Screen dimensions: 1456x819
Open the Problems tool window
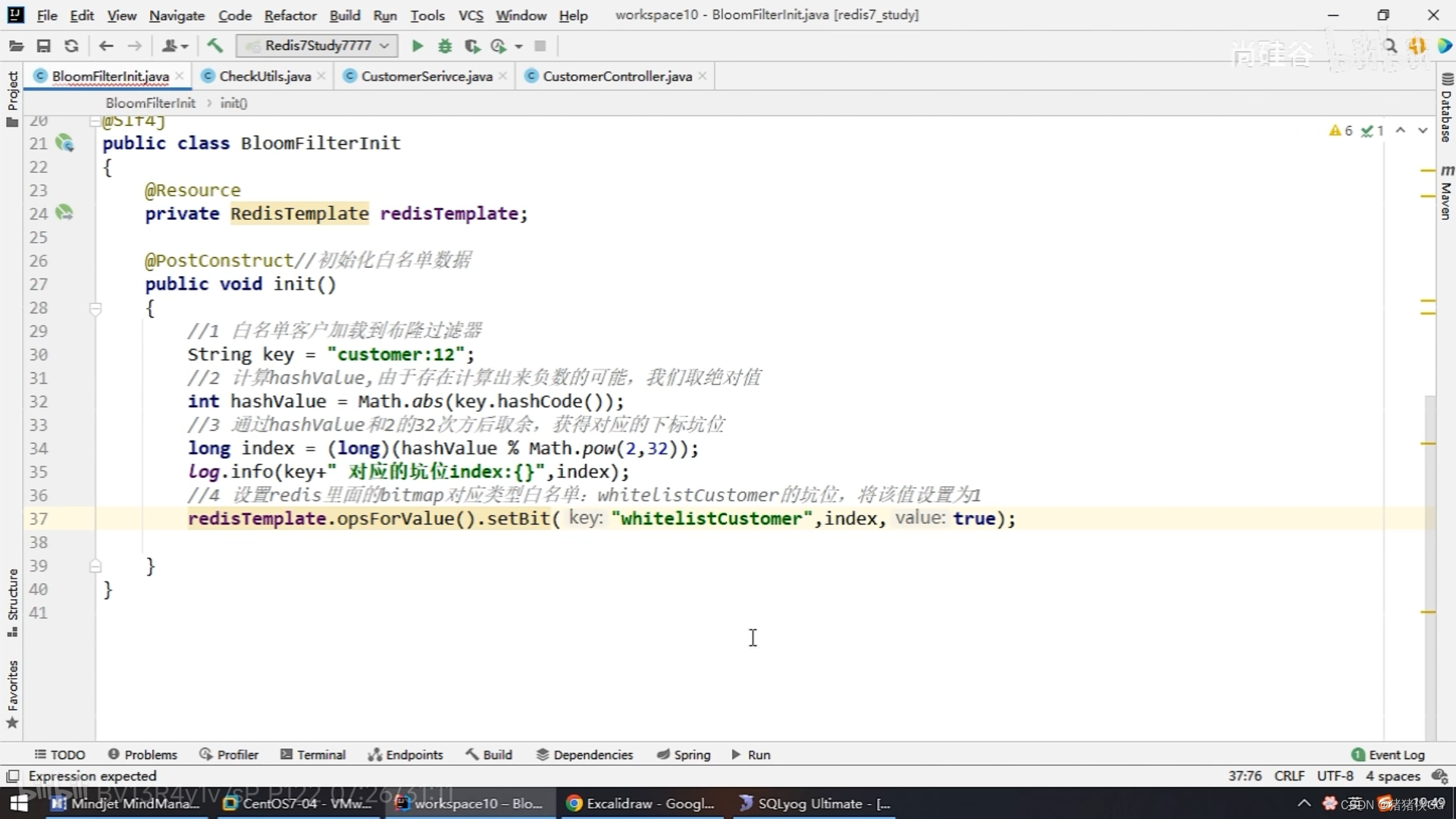tap(142, 755)
